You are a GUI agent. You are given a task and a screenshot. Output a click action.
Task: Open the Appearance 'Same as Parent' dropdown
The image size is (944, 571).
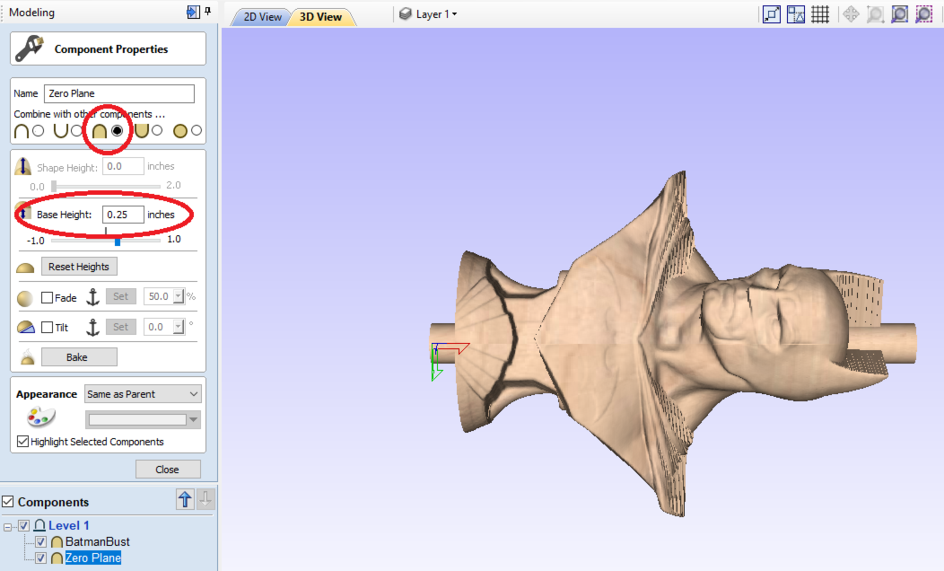tap(143, 394)
